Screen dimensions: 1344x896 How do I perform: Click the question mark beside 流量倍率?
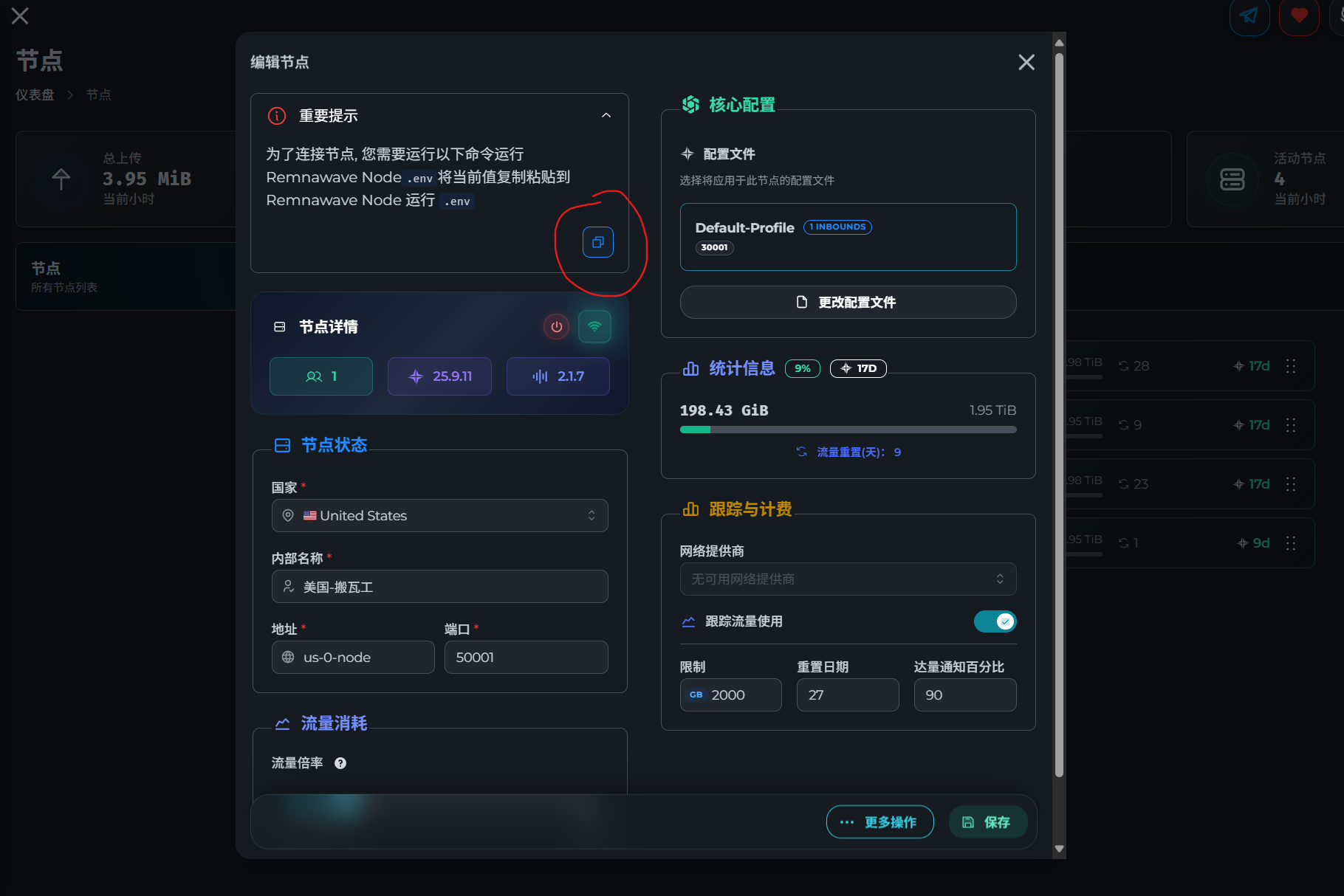point(340,763)
